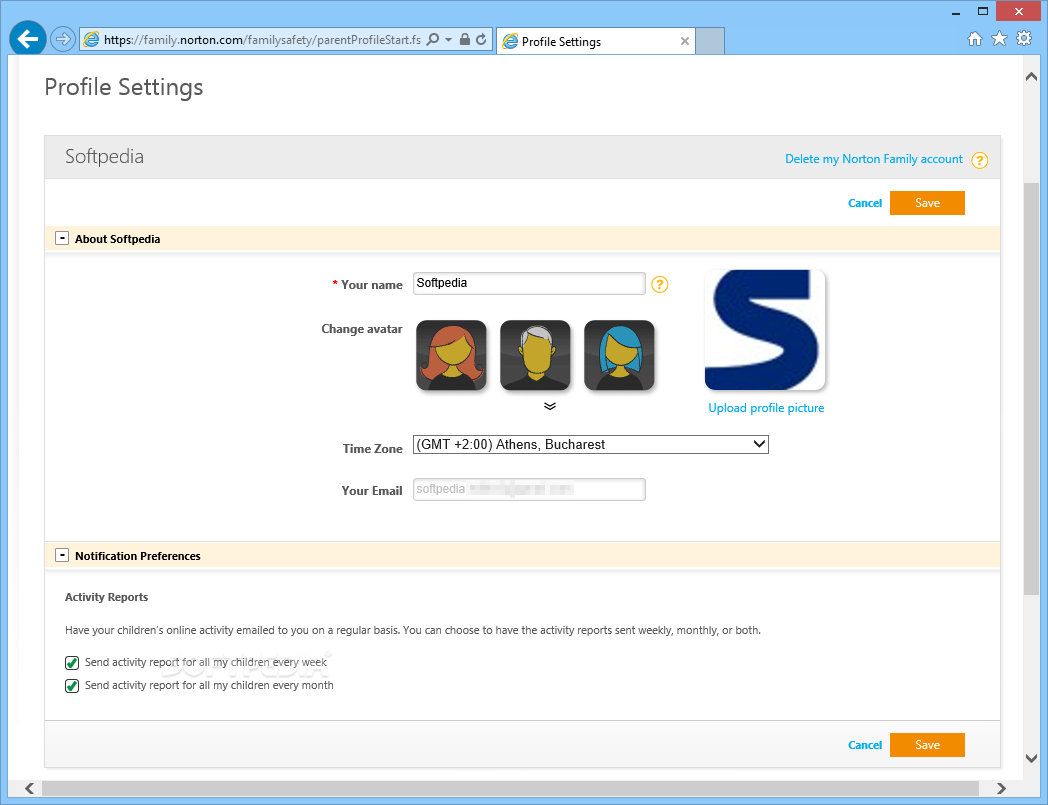Click the horizontal scrollbar right arrow
Screen dimensions: 1048x805
pos(1001,788)
